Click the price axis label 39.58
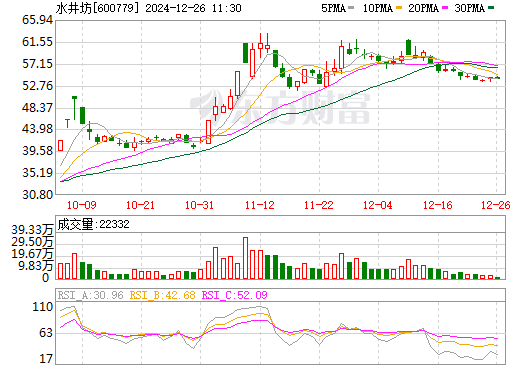Image resolution: width=520 pixels, height=365 pixels. point(37,151)
